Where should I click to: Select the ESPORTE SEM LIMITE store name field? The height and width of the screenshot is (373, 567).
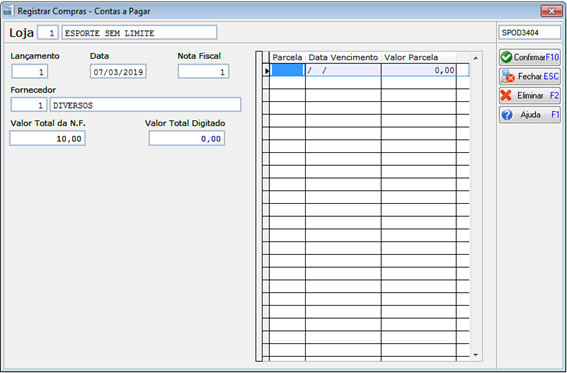139,33
